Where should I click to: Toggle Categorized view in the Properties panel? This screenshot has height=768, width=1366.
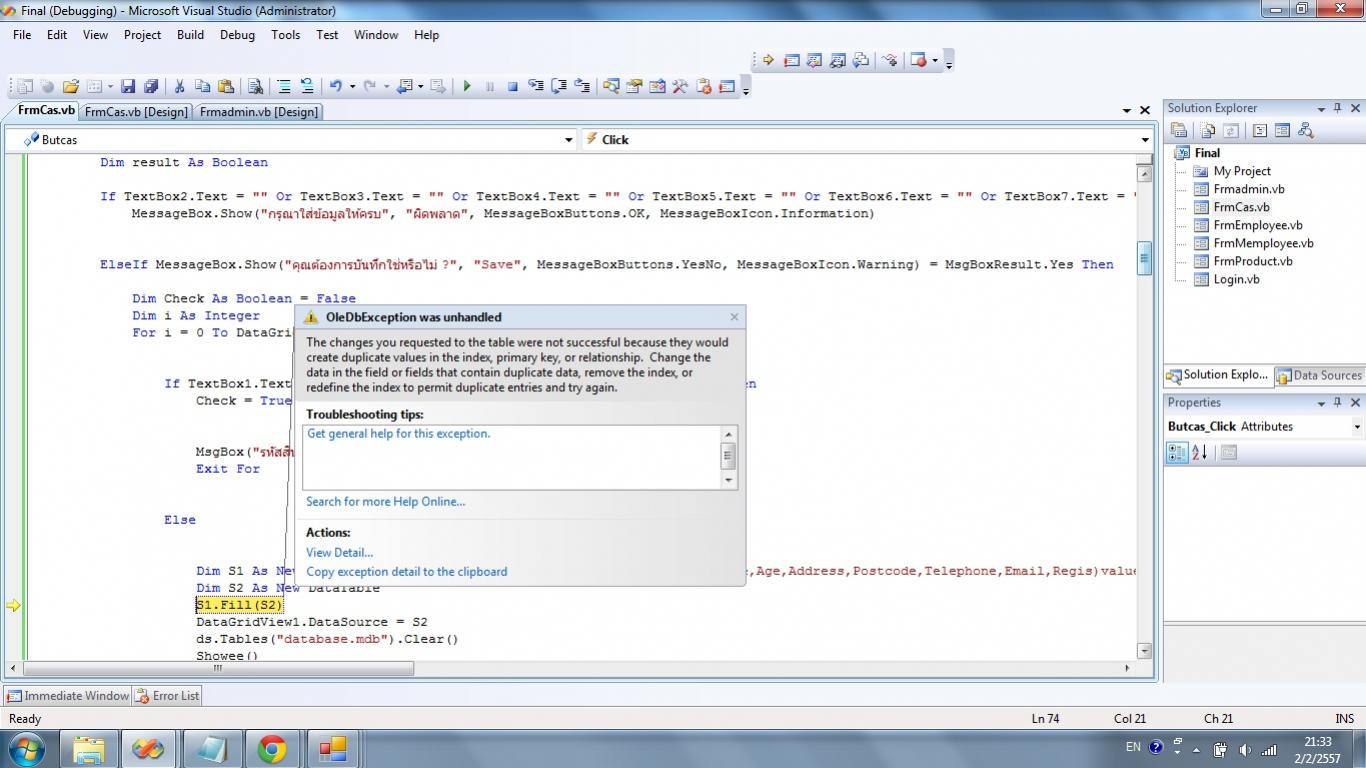pyautogui.click(x=1177, y=453)
